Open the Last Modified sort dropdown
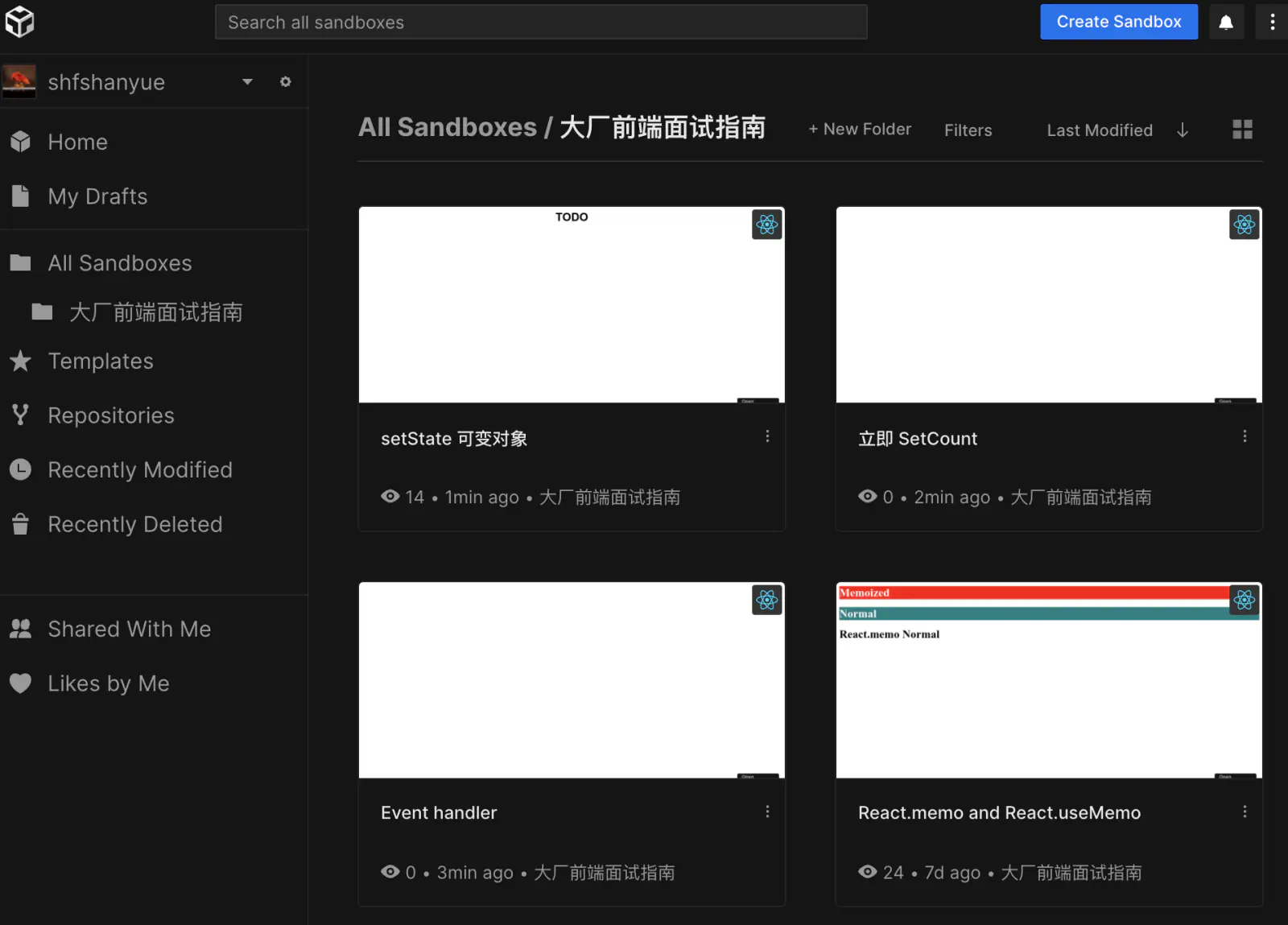The image size is (1288, 925). pyautogui.click(x=1100, y=130)
